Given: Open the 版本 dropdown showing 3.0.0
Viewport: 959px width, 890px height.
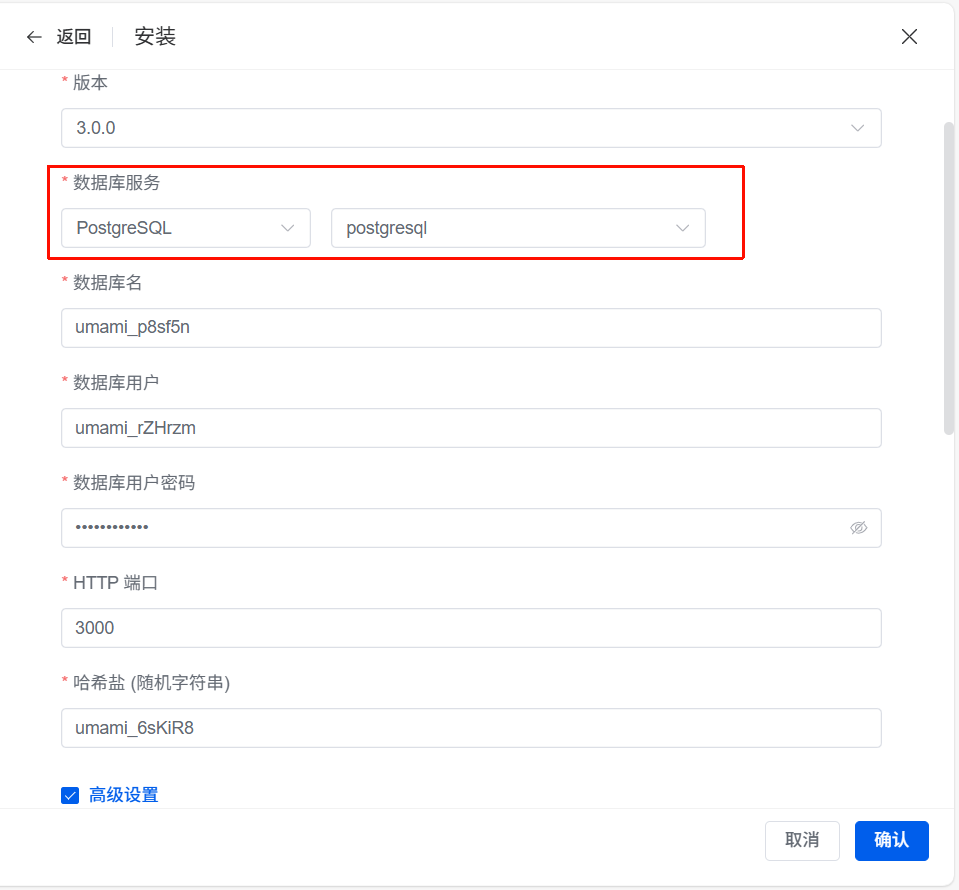Looking at the screenshot, I should pyautogui.click(x=450, y=128).
